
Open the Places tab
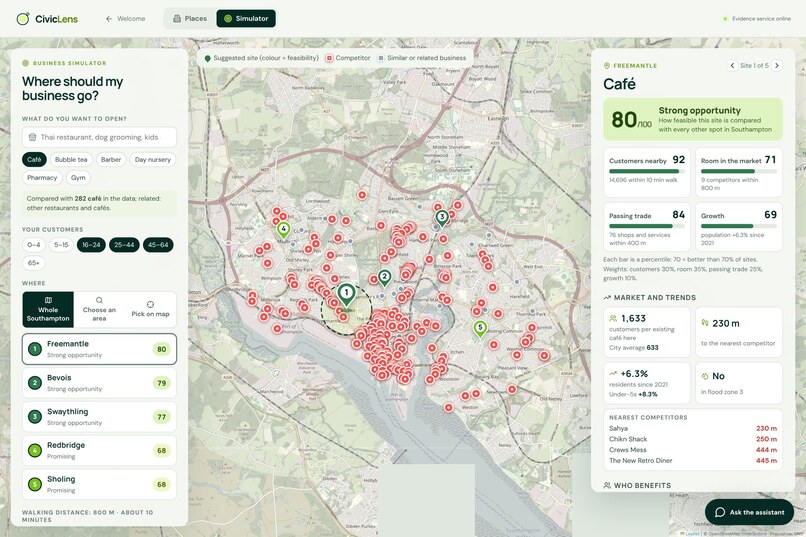pos(190,18)
